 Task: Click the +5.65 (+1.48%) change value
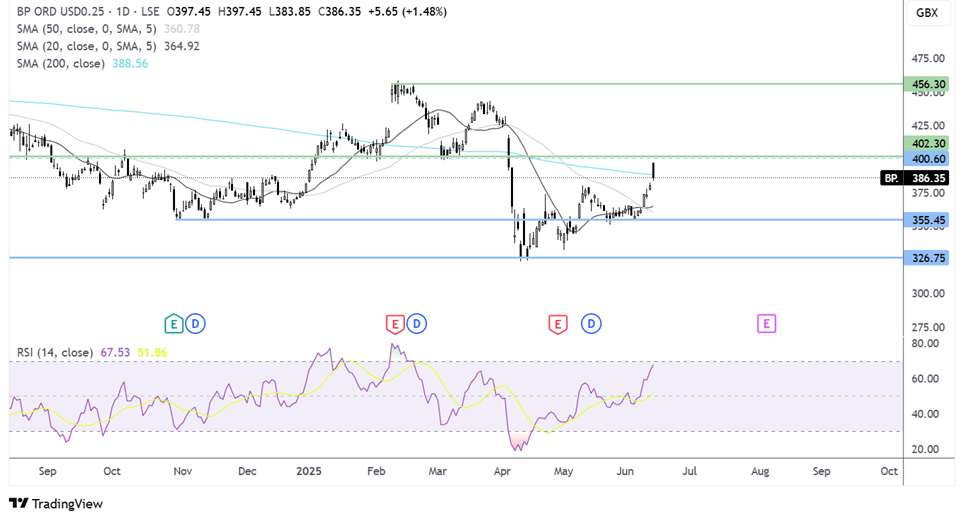(407, 12)
